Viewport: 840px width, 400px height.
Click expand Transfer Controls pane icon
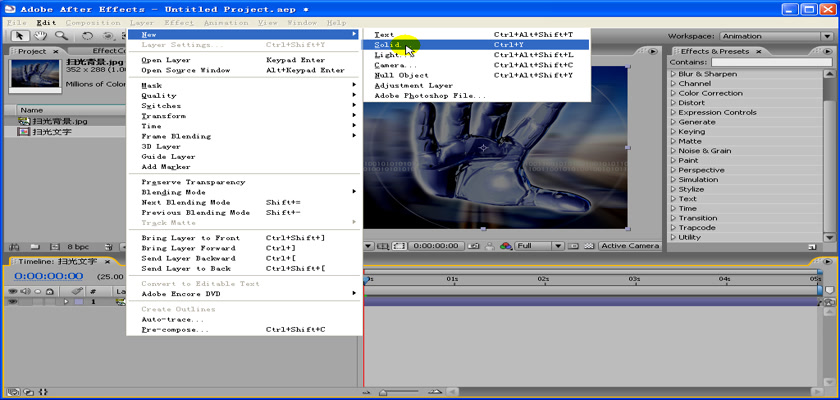tap(29, 391)
